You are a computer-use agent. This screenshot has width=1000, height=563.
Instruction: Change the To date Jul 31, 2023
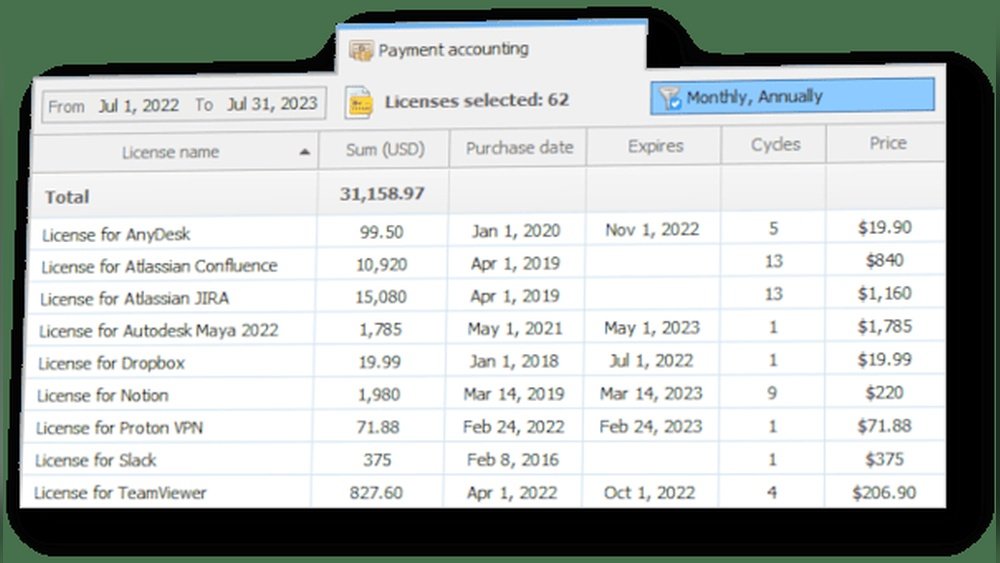click(x=271, y=104)
